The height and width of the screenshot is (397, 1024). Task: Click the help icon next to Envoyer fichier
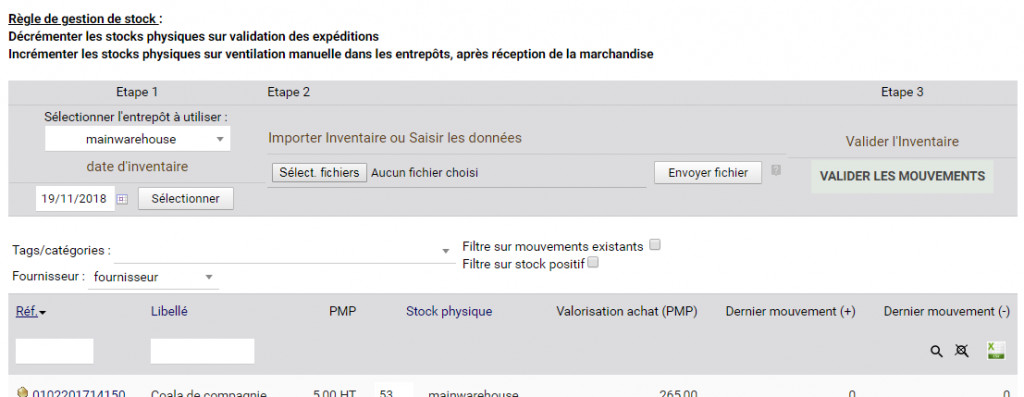click(776, 170)
